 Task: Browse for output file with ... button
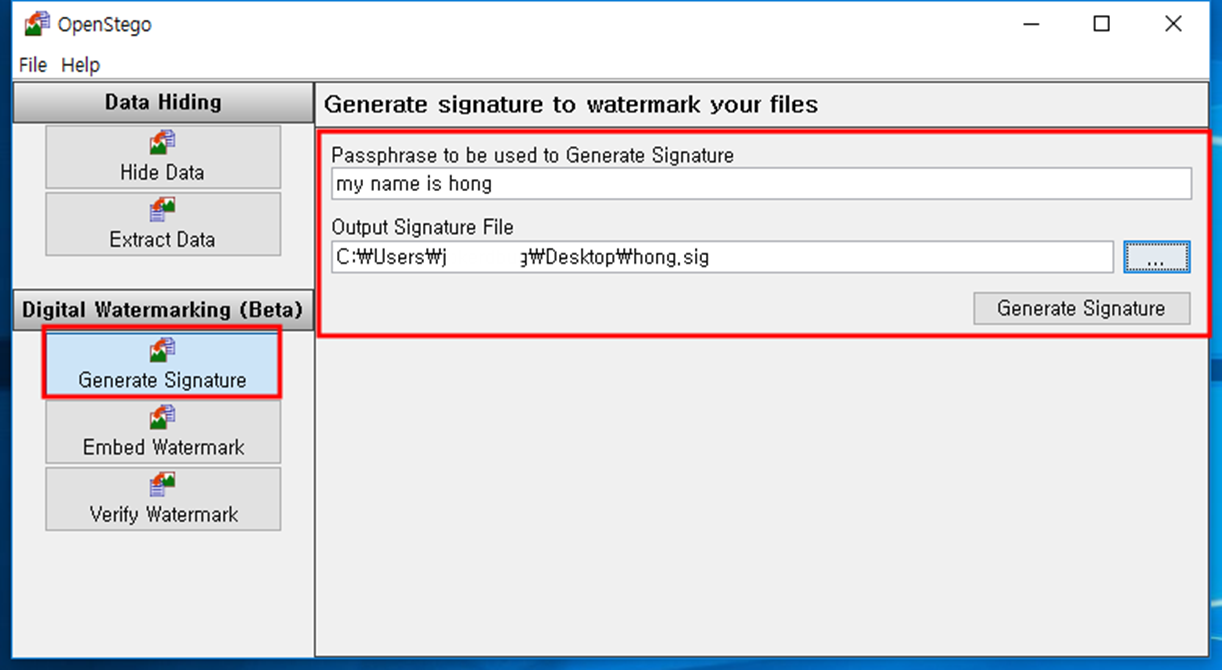(1156, 257)
